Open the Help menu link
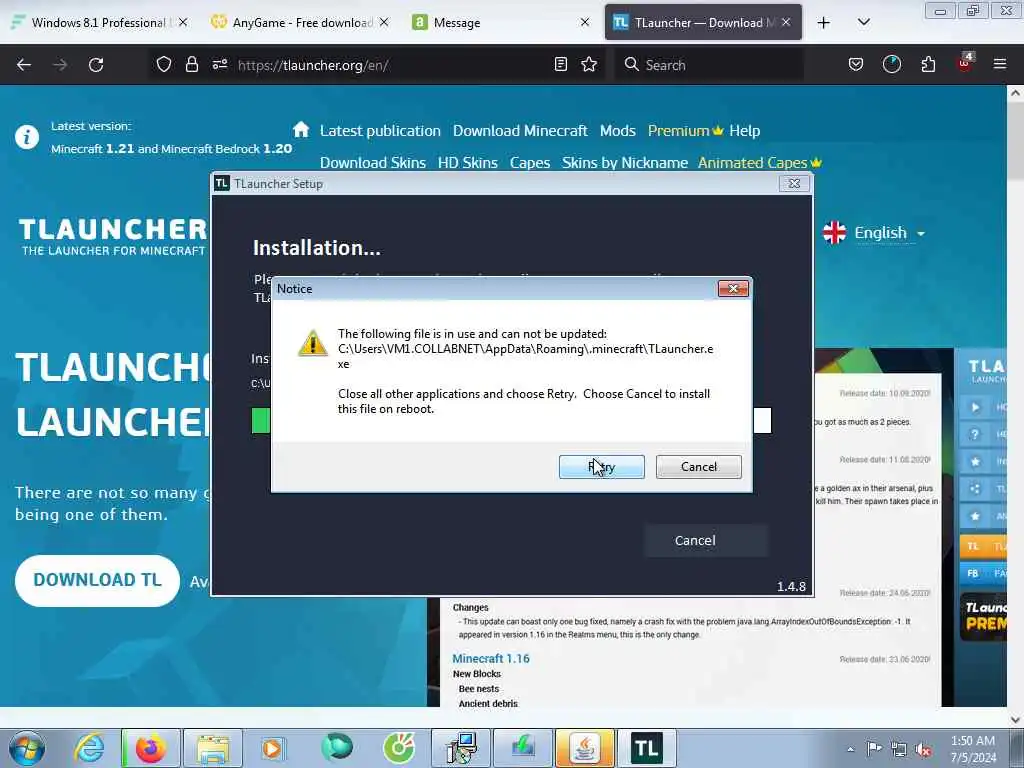The width and height of the screenshot is (1024, 768). click(744, 131)
